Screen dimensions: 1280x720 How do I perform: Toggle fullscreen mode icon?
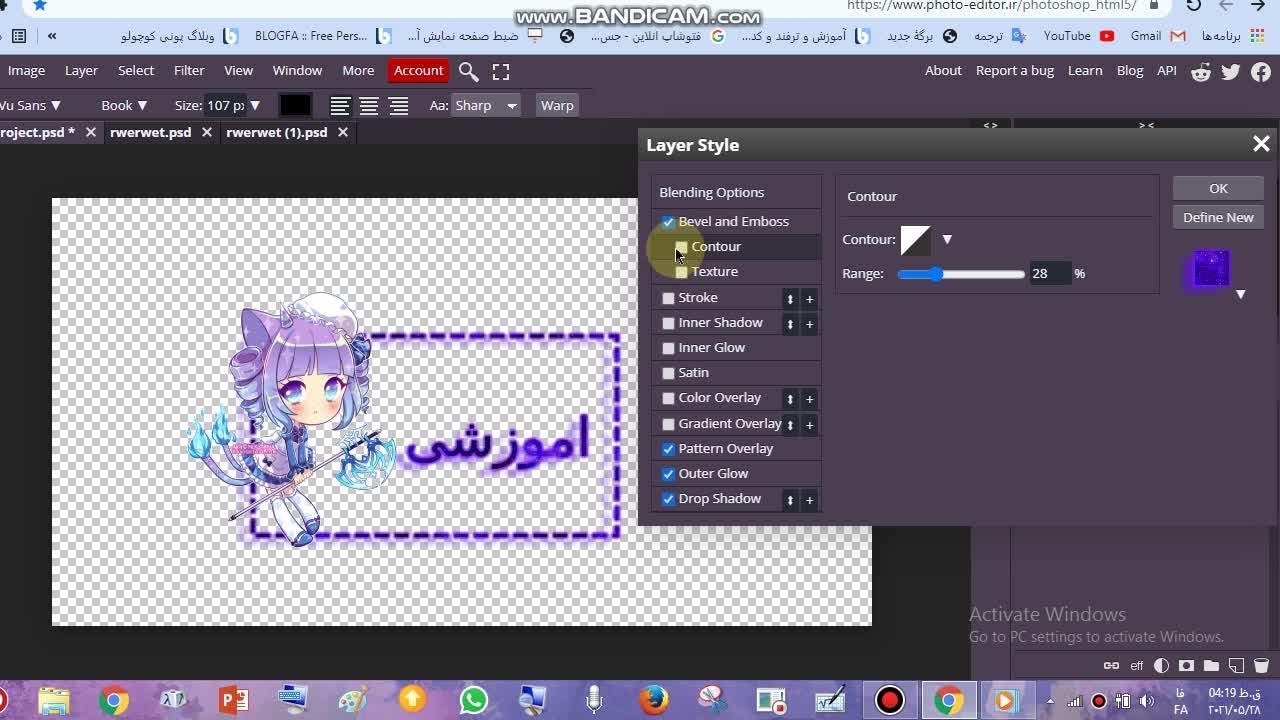pyautogui.click(x=501, y=71)
